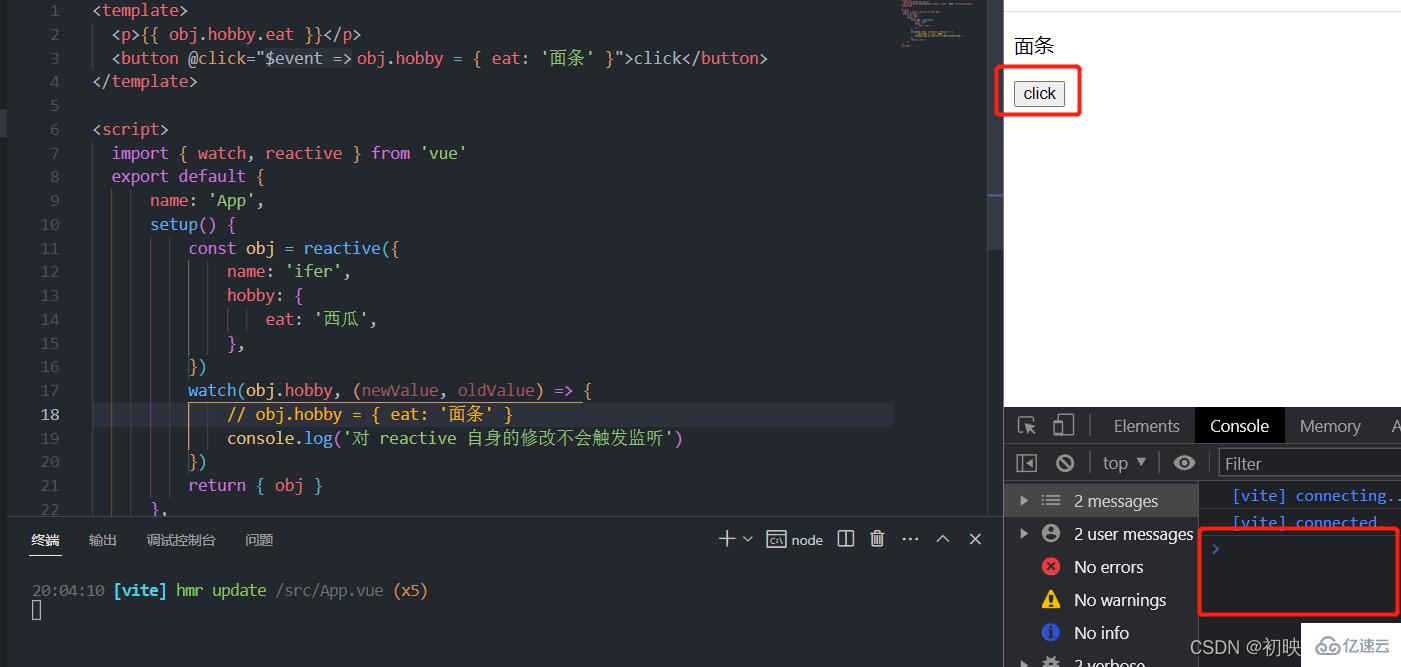The image size is (1401, 667).
Task: Toggle the device emulation icon in DevTools
Action: 1062,424
